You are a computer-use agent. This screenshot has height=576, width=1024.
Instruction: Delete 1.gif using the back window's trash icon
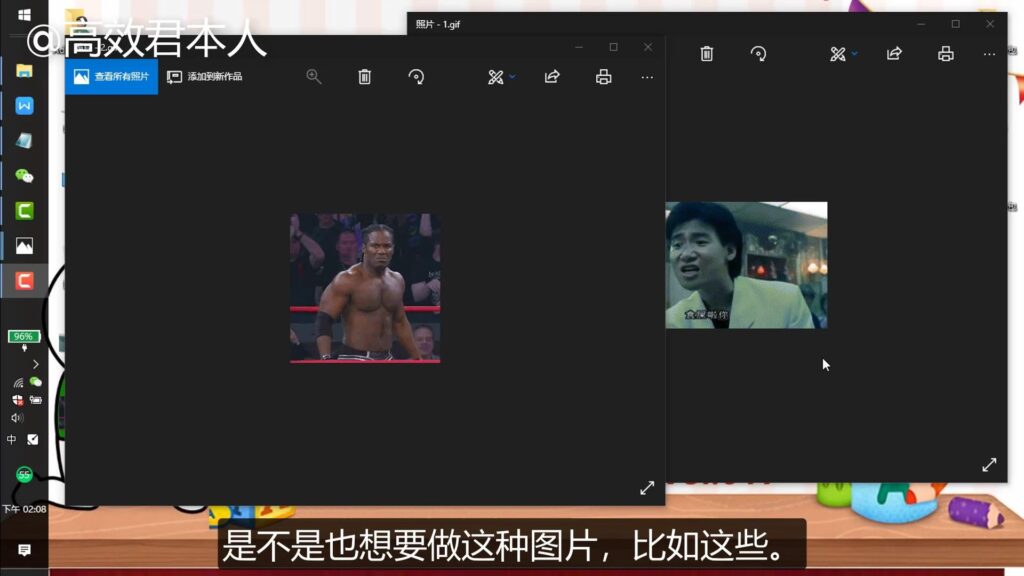[x=707, y=54]
